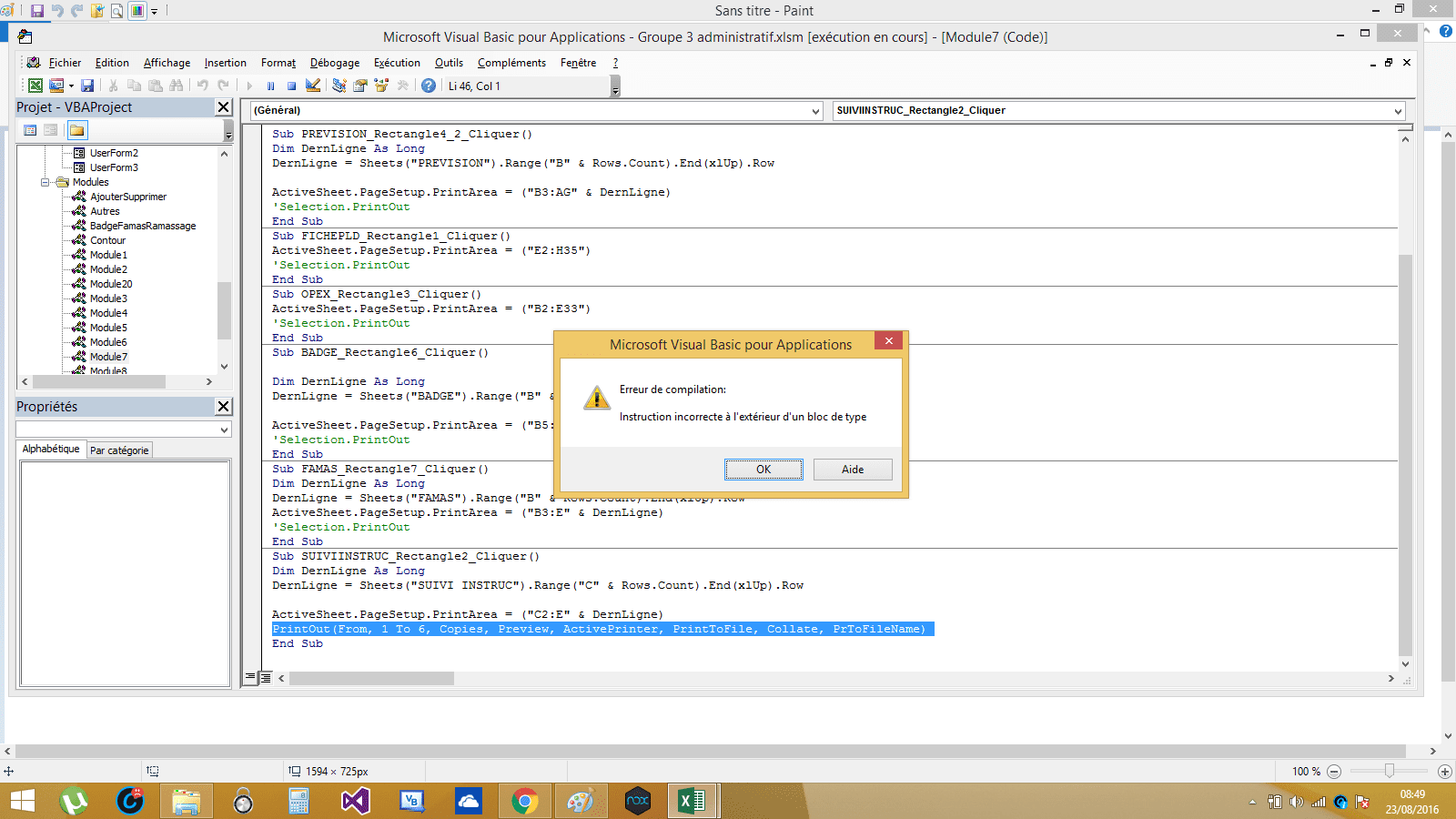Click OK in the compilation error dialog
Viewport: 1456px width, 819px height.
click(x=763, y=470)
